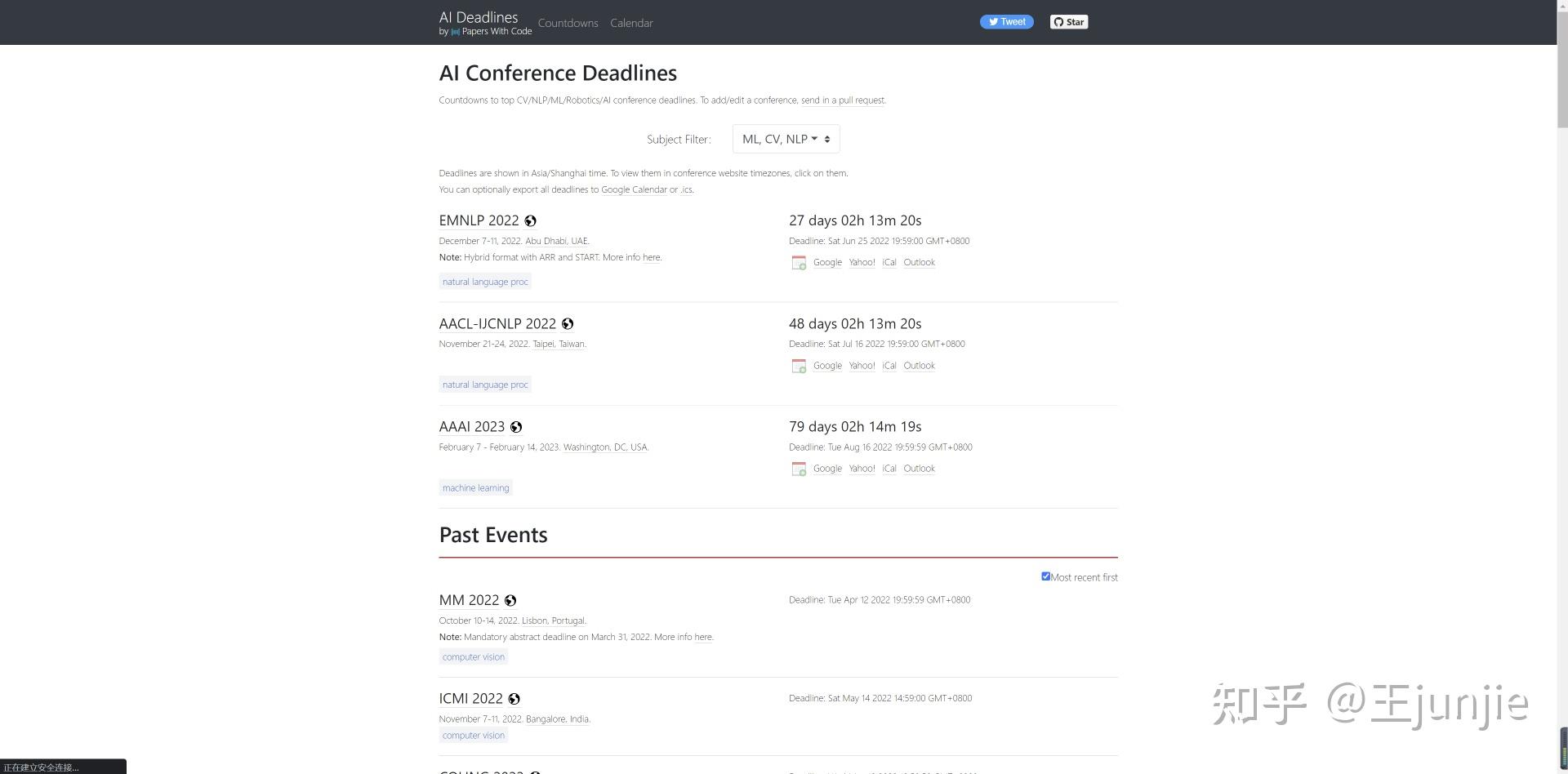Click the globe icon next to AAAI 2023
Viewport: 1568px width, 774px height.
pyautogui.click(x=516, y=427)
